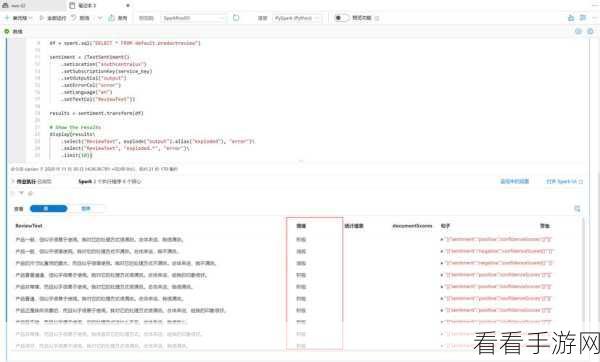Click the icon right of the Spark pool dropdown
This screenshot has height=362, width=600.
click(236, 18)
